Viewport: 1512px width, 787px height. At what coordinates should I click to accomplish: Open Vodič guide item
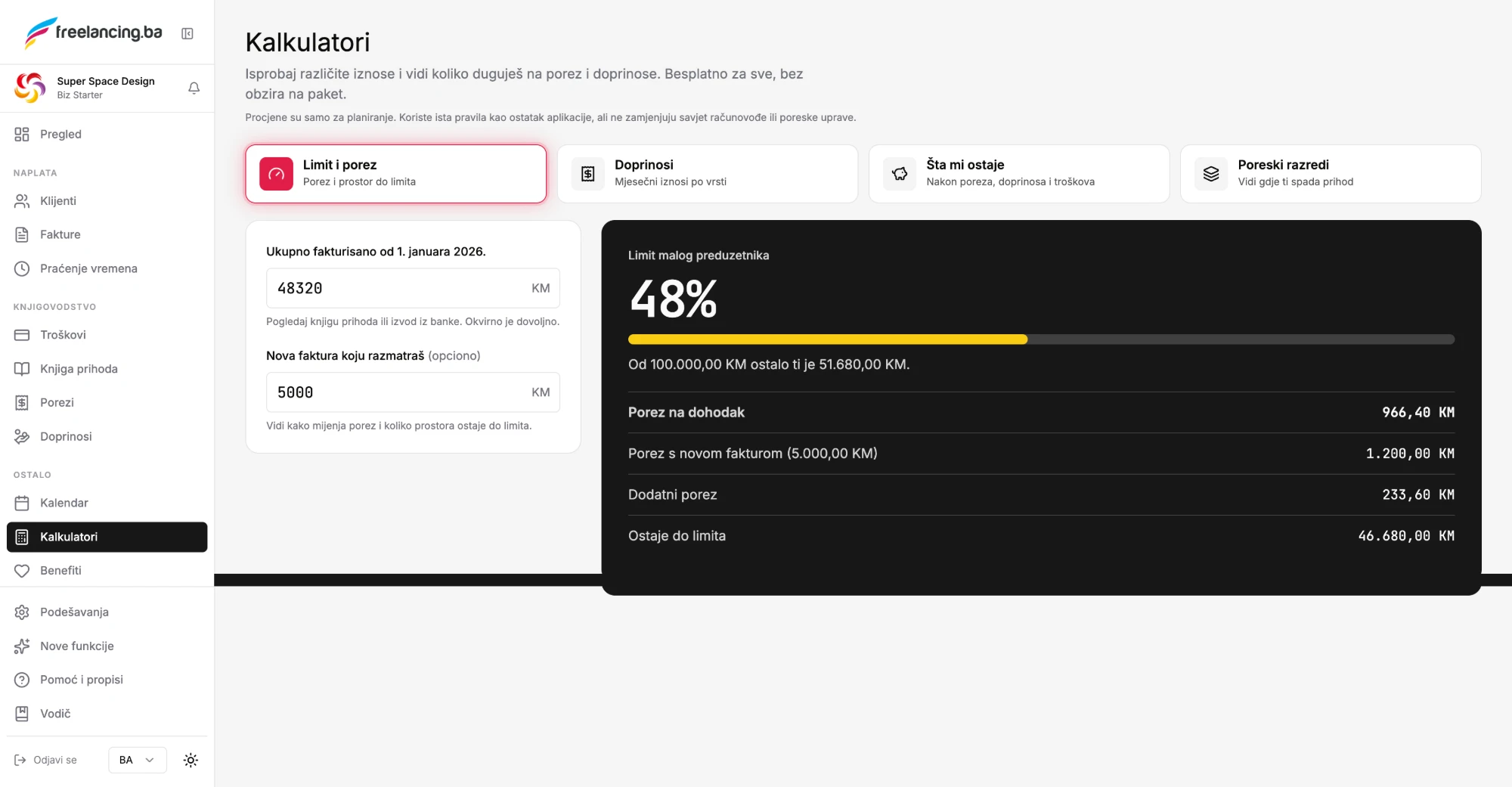click(107, 713)
